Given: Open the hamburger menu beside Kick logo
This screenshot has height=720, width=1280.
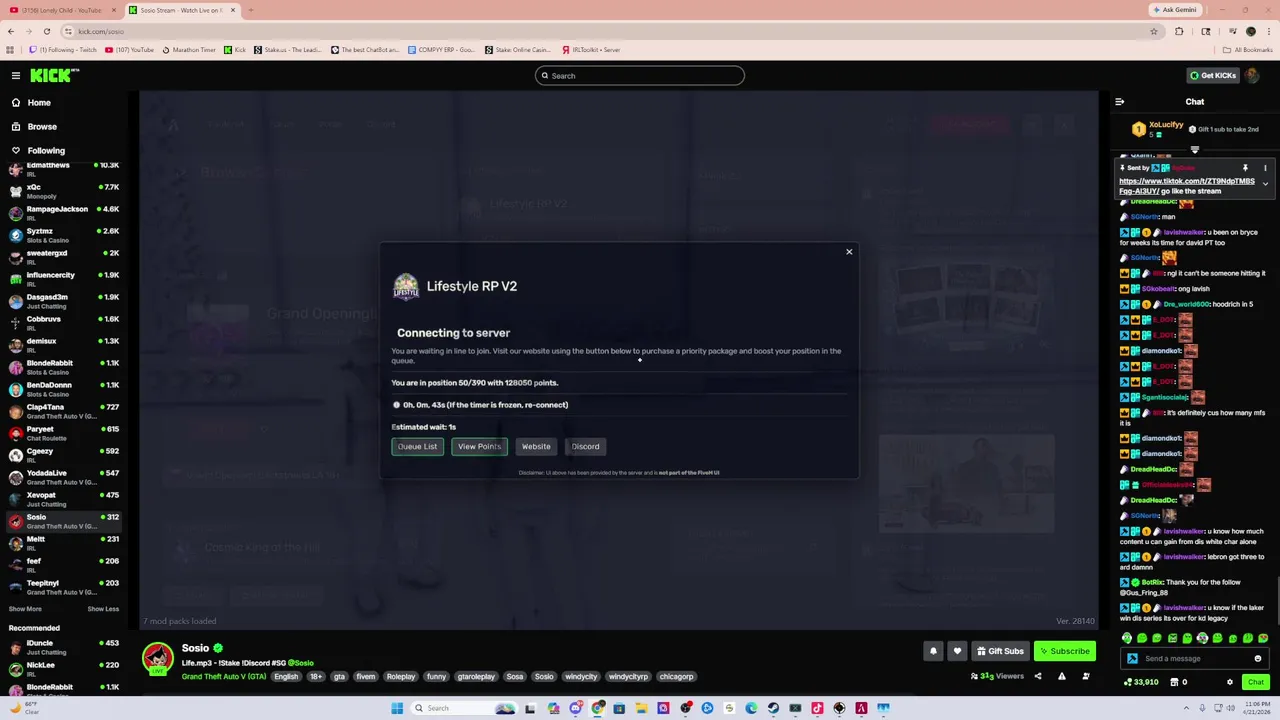Looking at the screenshot, I should click(15, 75).
